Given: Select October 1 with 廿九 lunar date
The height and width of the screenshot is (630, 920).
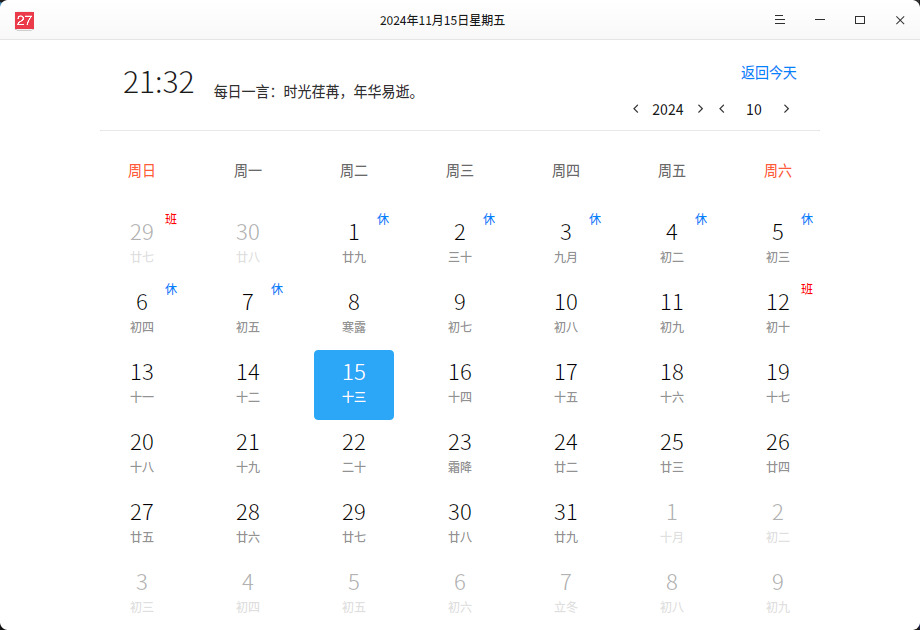Looking at the screenshot, I should [x=354, y=245].
